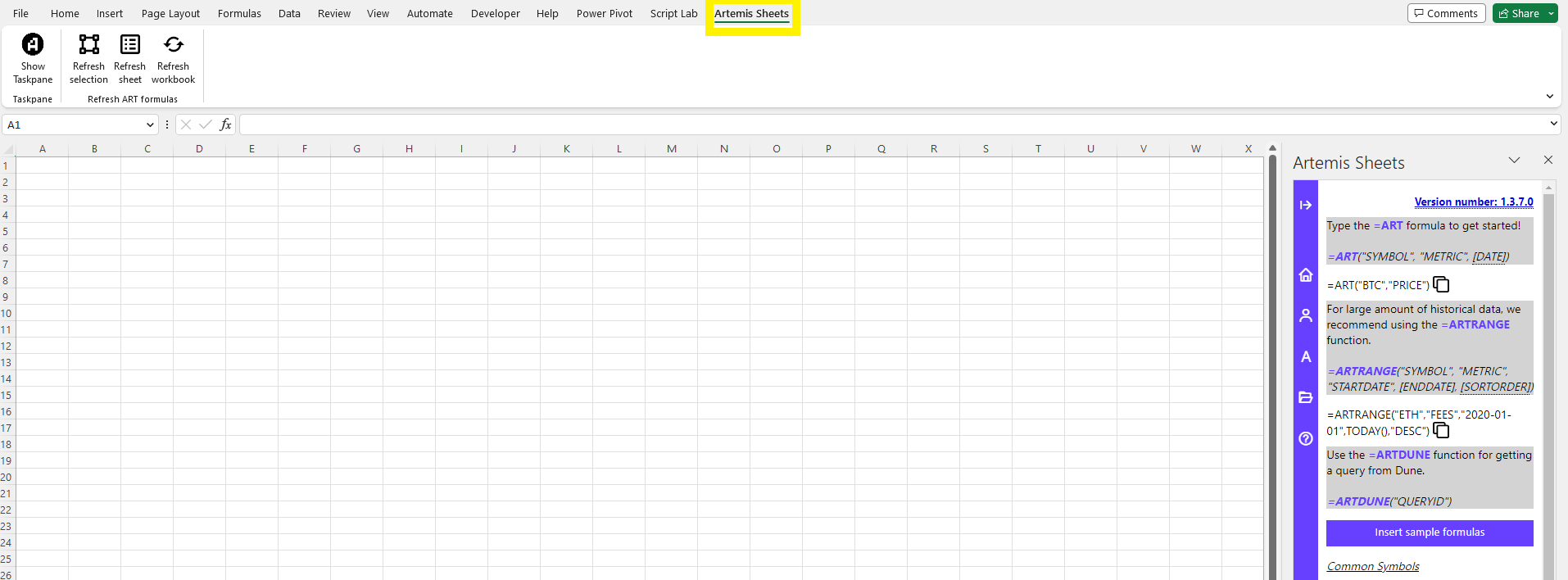The height and width of the screenshot is (580, 1568).
Task: Select column M header
Action: [672, 149]
